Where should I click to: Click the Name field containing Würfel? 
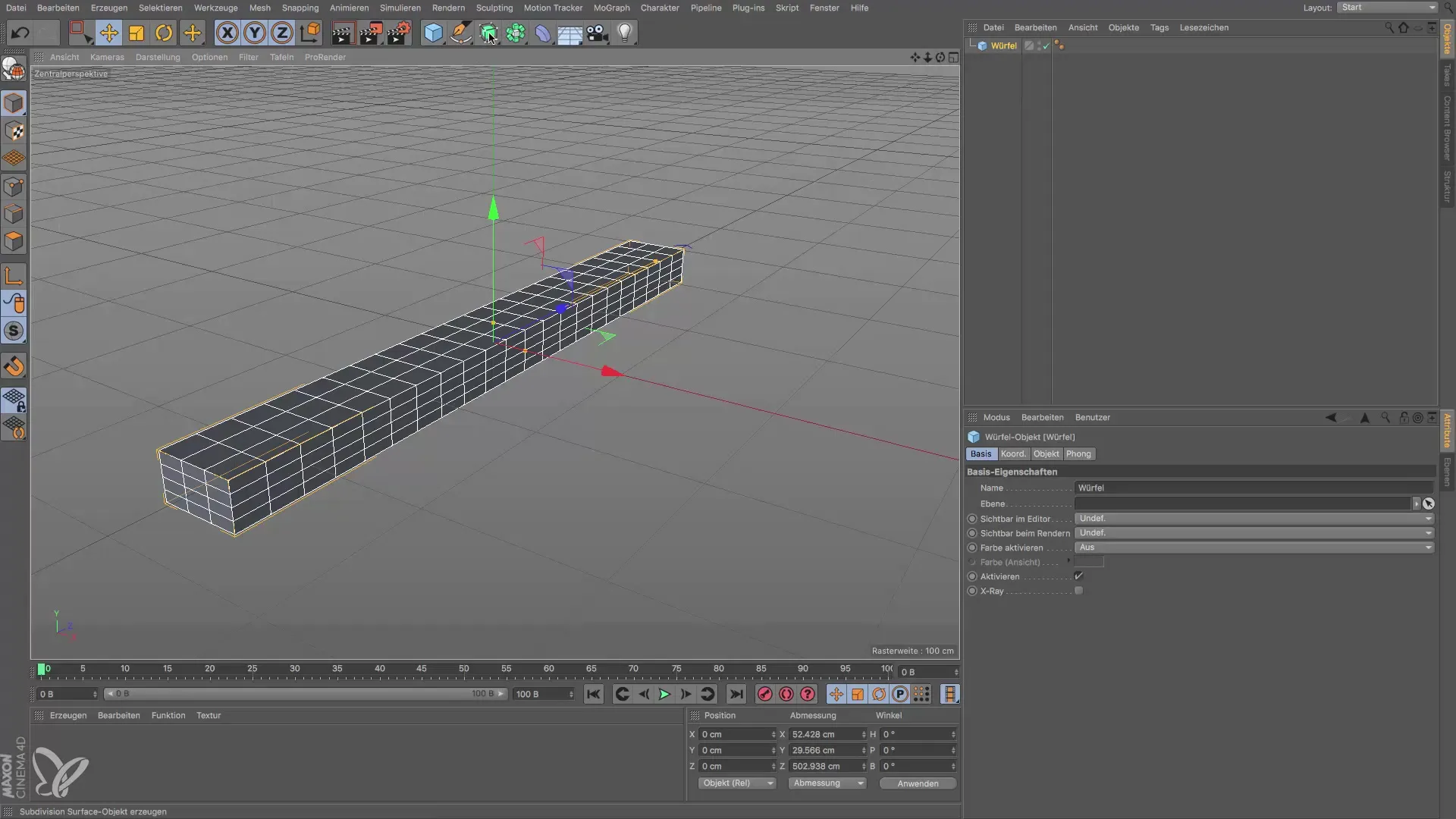pyautogui.click(x=1254, y=488)
